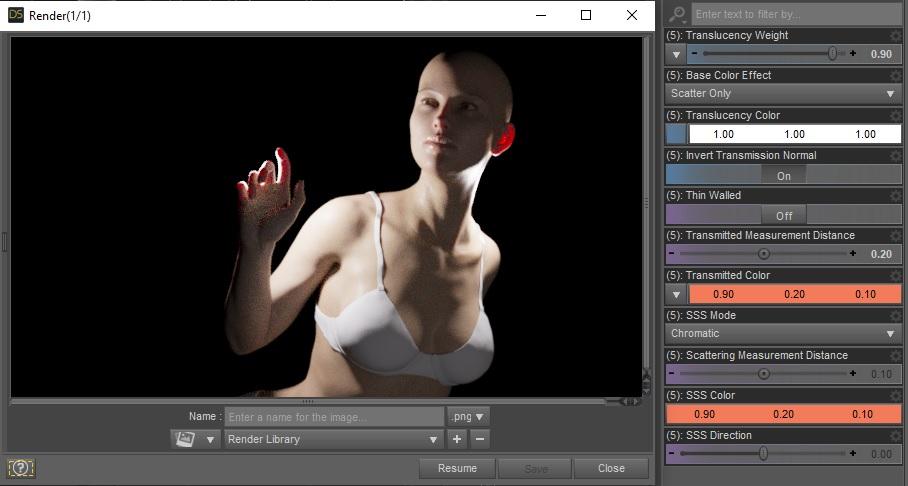Click plus on Transmitted Measurement Distance
The width and height of the screenshot is (908, 486).
[853, 254]
